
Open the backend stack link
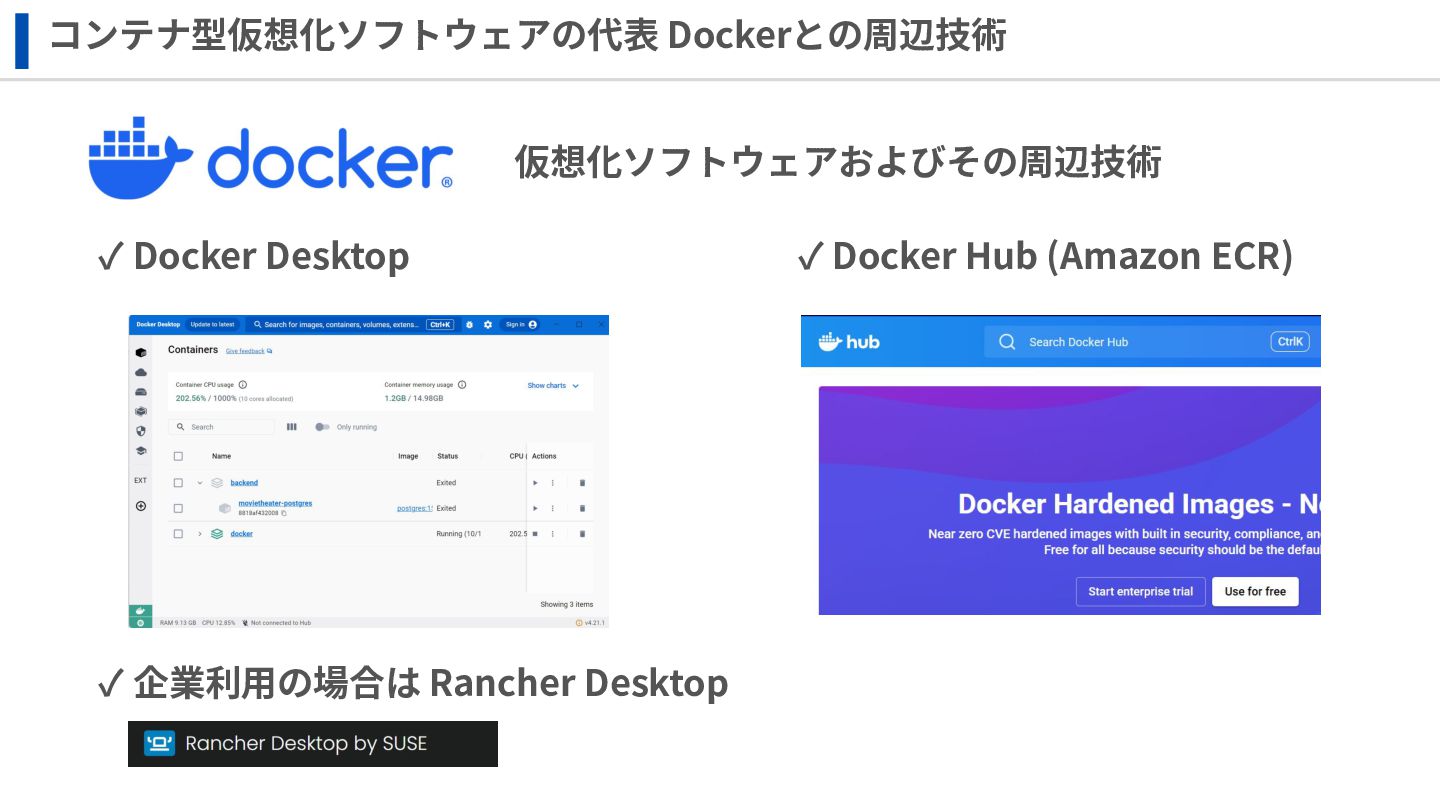point(244,483)
